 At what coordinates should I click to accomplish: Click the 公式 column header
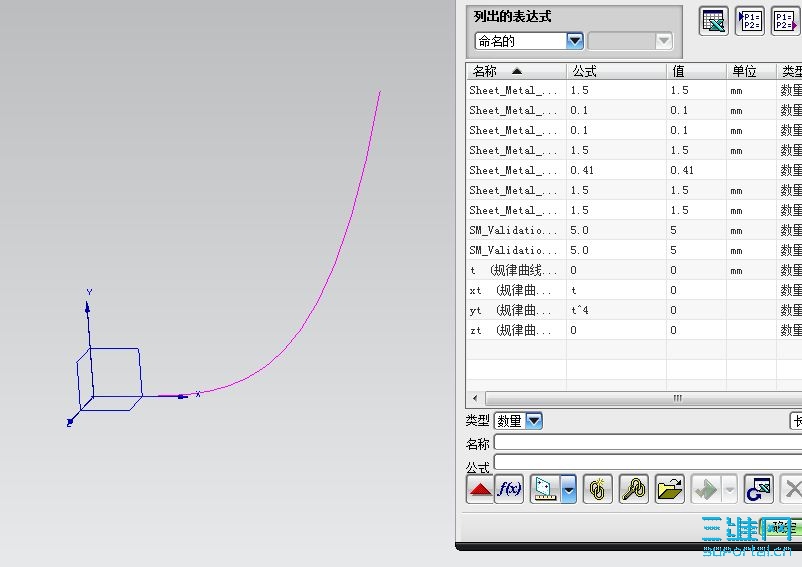pos(616,71)
